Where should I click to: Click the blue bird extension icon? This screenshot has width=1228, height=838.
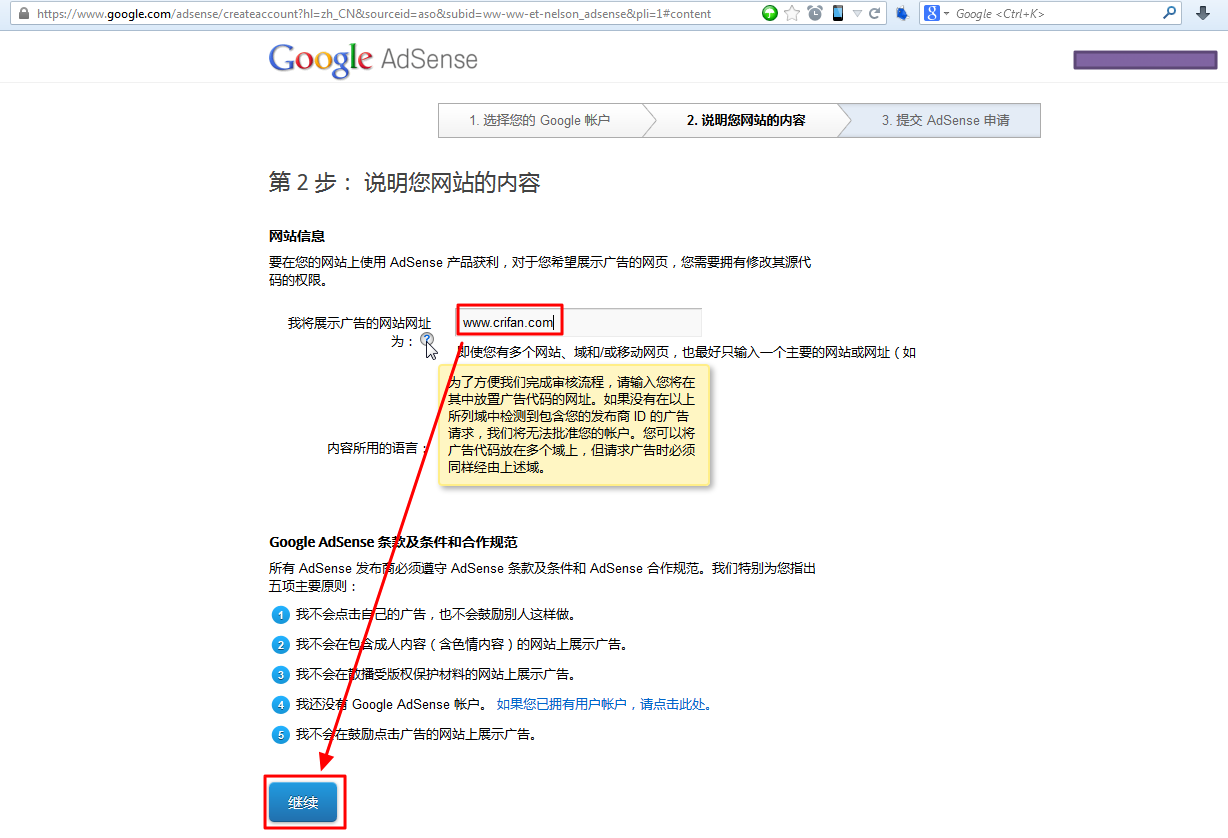902,14
